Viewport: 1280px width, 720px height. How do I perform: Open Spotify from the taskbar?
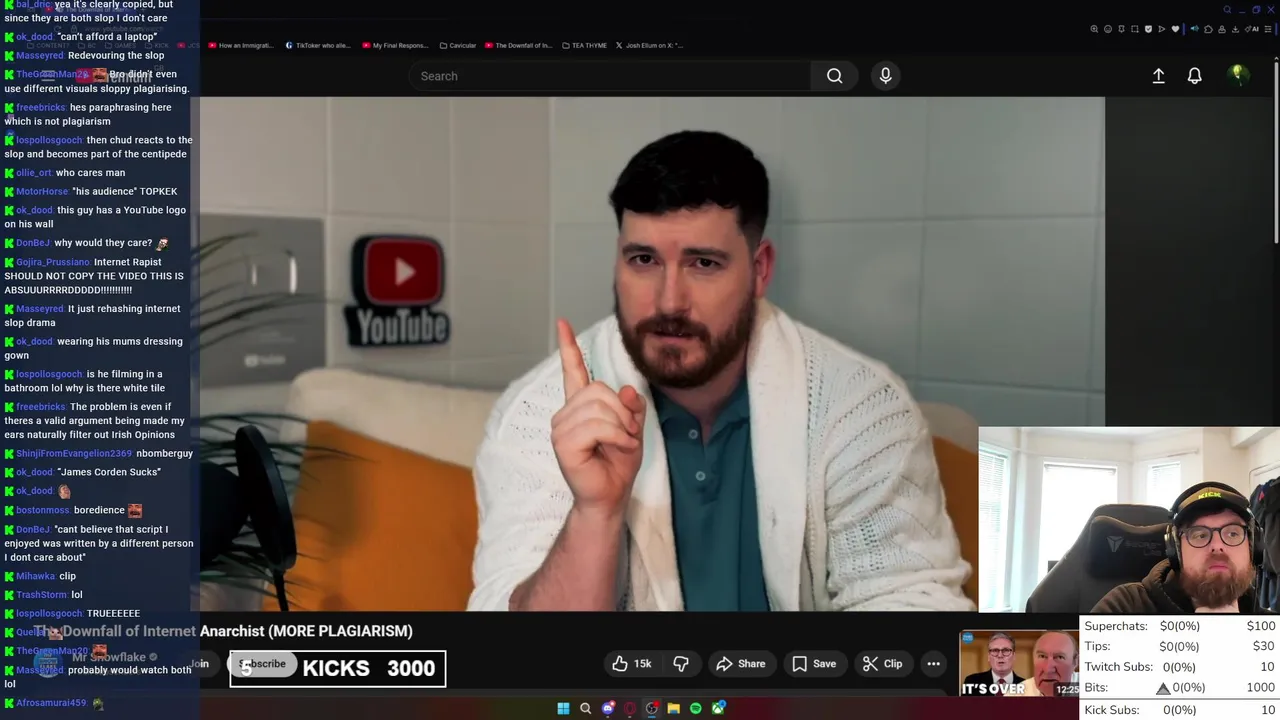[x=696, y=708]
